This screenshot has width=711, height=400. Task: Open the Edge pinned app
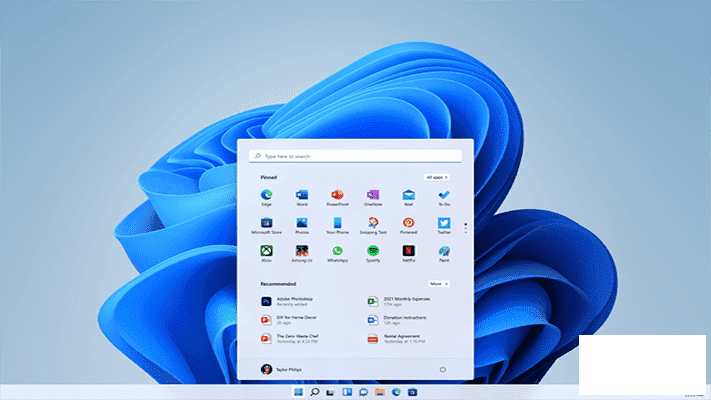(266, 197)
